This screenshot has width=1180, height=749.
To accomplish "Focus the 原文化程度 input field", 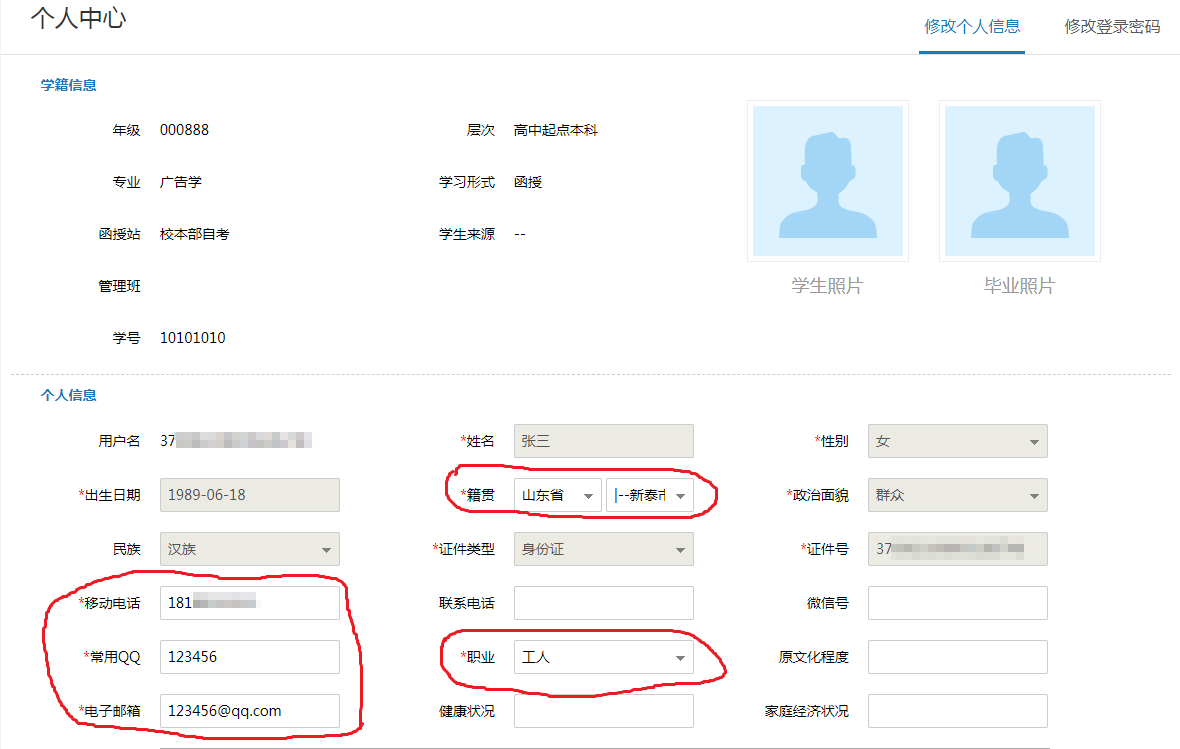I will (957, 657).
